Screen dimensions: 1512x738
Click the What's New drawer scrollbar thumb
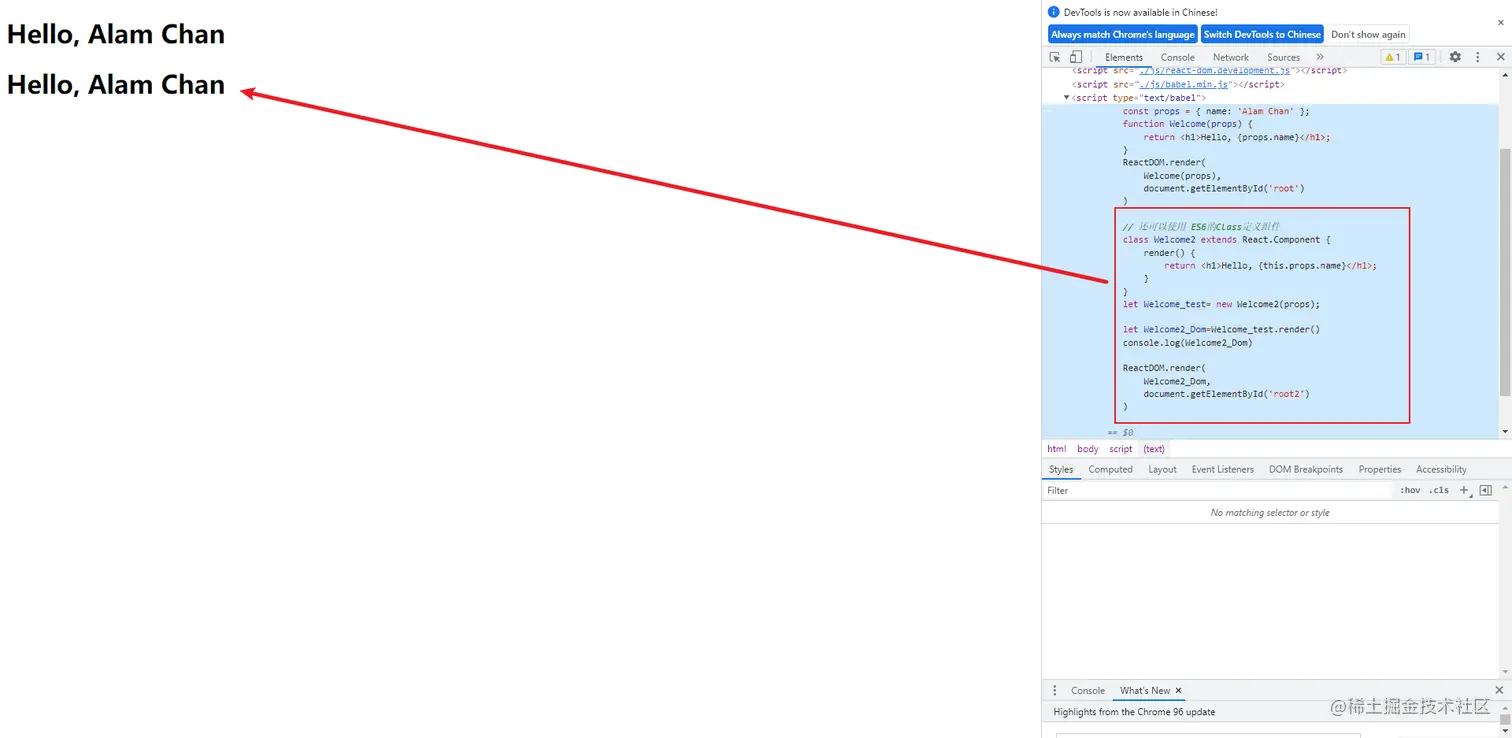coord(1506,718)
